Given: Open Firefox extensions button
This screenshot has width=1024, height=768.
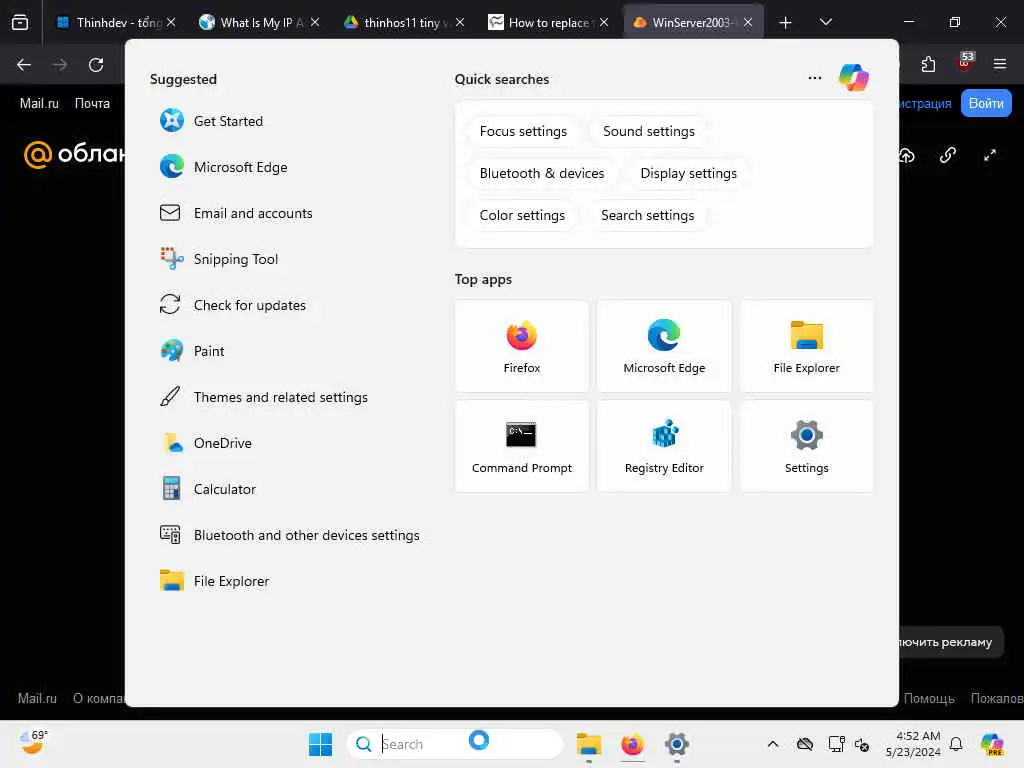Looking at the screenshot, I should 928,64.
